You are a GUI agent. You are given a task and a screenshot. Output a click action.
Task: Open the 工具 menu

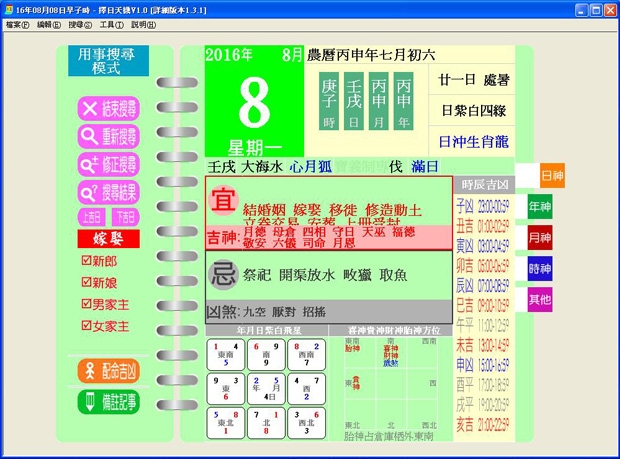tap(112, 24)
